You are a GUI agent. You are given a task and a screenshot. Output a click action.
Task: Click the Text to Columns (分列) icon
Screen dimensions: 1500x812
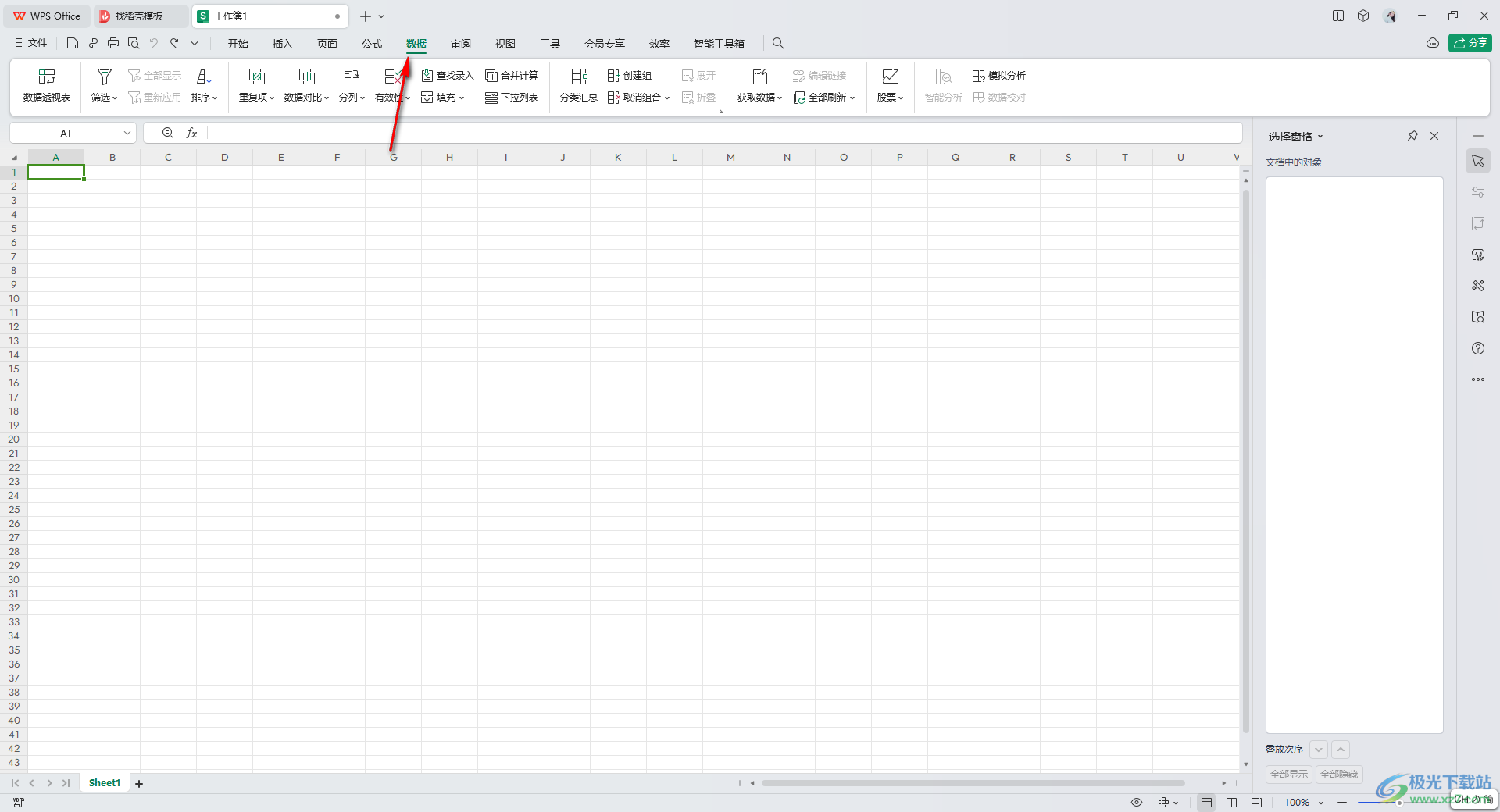tap(352, 77)
